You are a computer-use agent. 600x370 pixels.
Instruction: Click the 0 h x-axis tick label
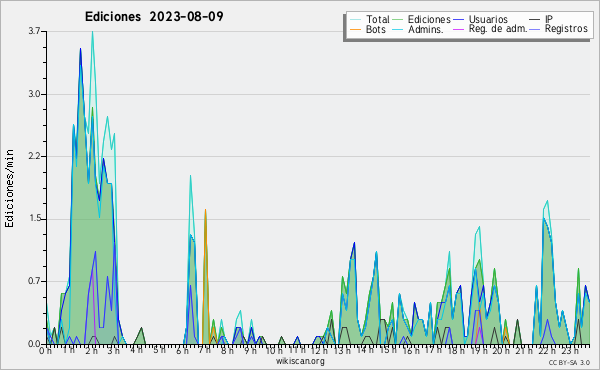pos(46,350)
